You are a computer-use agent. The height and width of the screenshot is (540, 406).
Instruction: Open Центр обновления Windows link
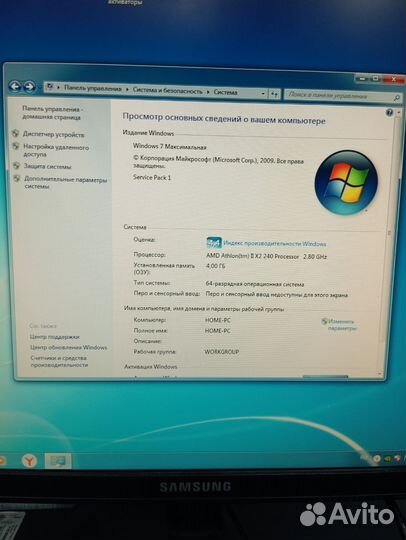tap(69, 347)
